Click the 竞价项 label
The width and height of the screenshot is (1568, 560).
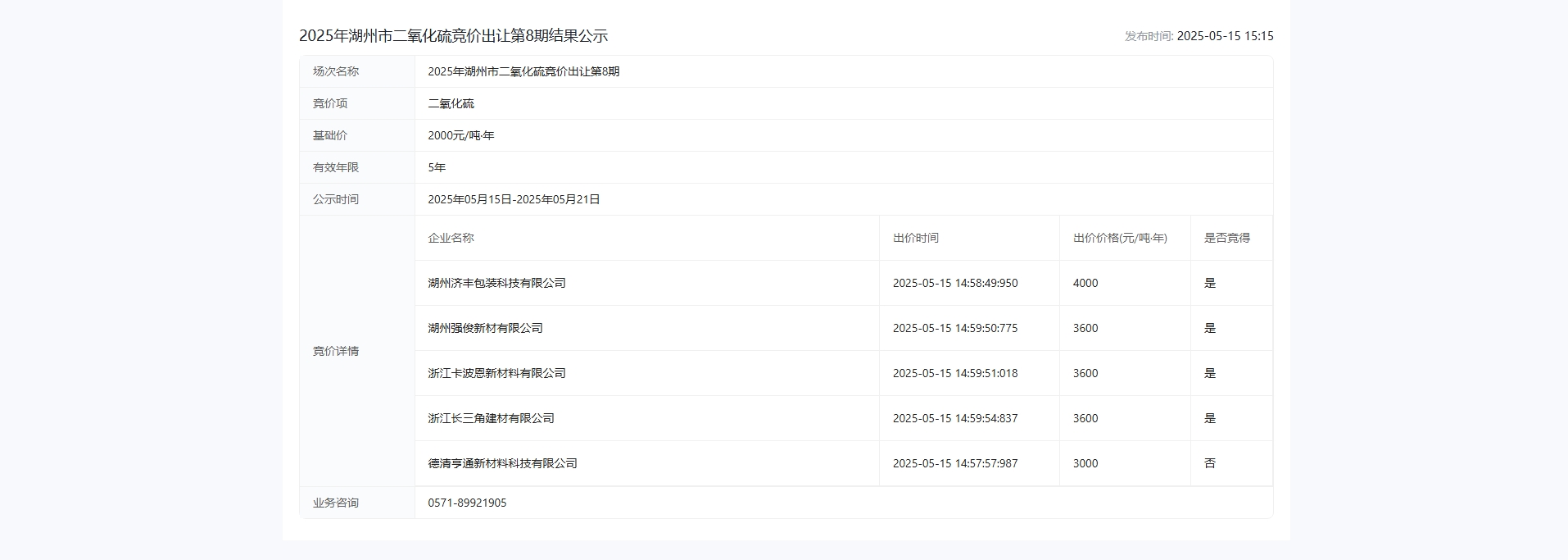click(330, 103)
